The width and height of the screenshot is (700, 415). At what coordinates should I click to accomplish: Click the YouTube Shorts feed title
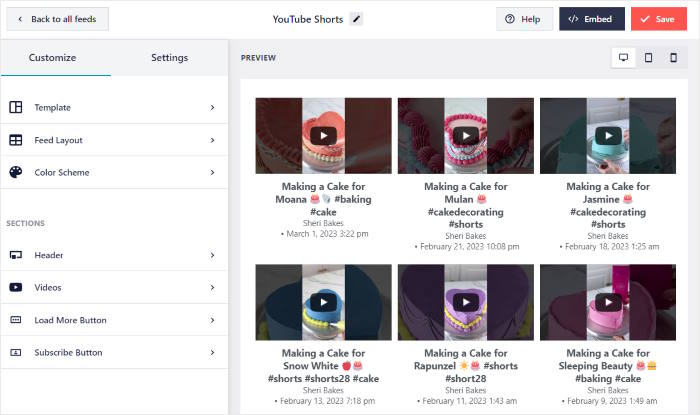coord(308,19)
